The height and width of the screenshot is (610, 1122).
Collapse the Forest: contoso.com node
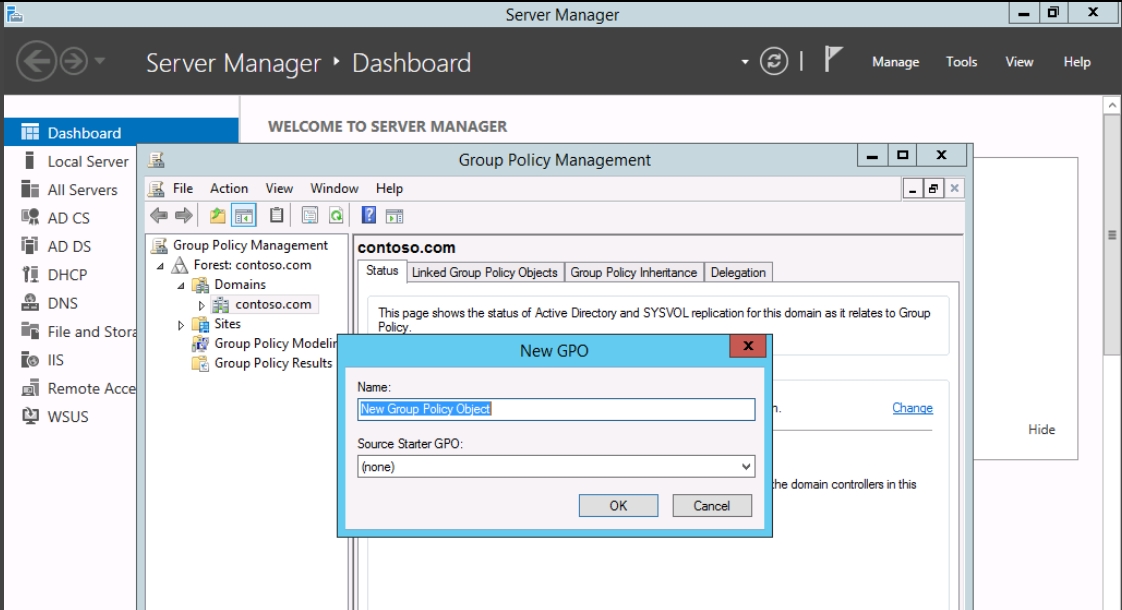click(x=161, y=266)
